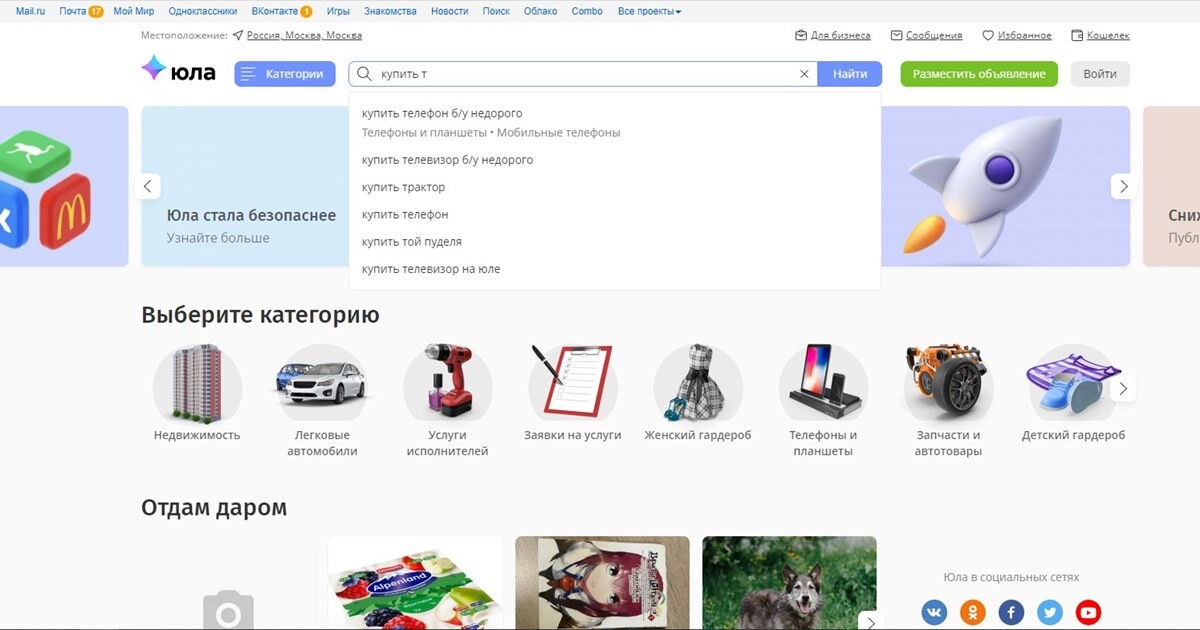This screenshot has width=1200, height=630.
Task: Click the Юла logo icon
Action: tap(154, 69)
